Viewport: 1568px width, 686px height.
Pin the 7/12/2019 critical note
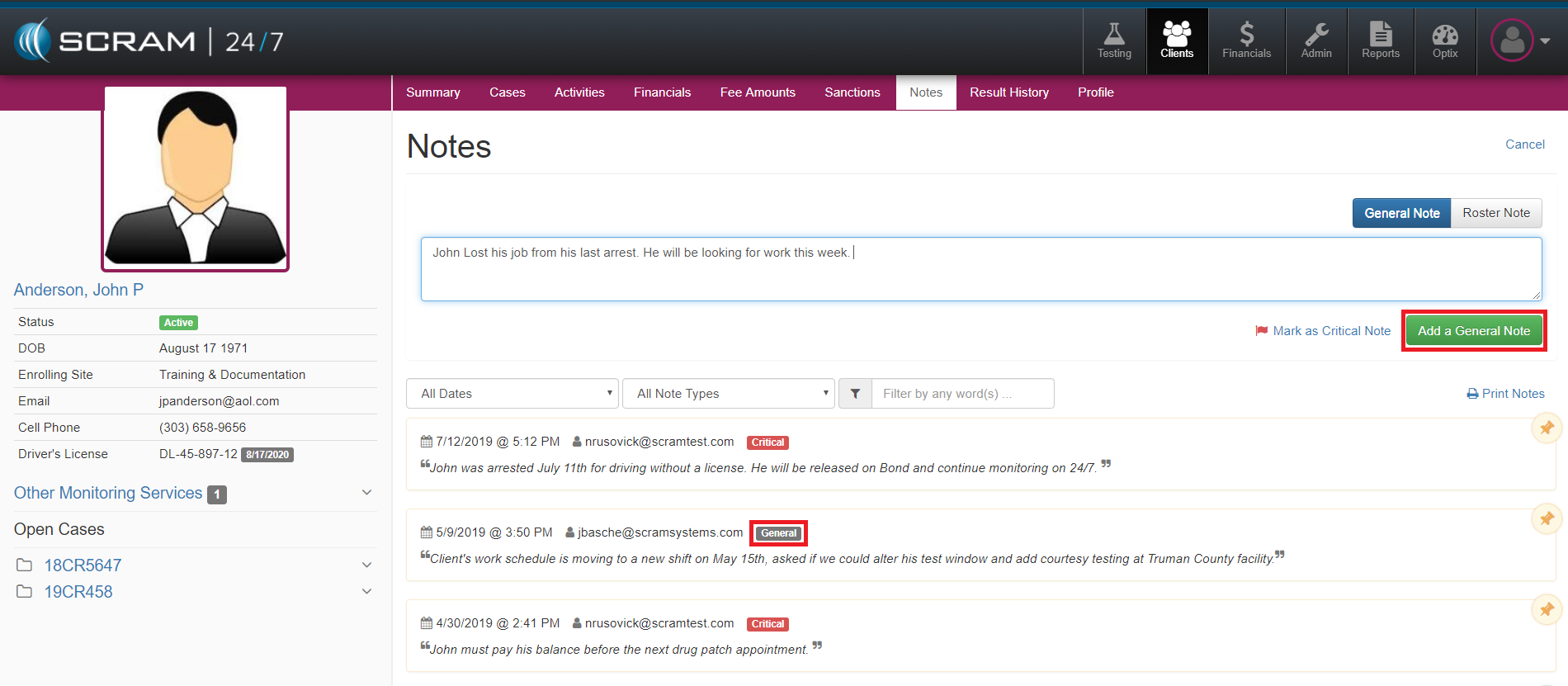pos(1546,428)
